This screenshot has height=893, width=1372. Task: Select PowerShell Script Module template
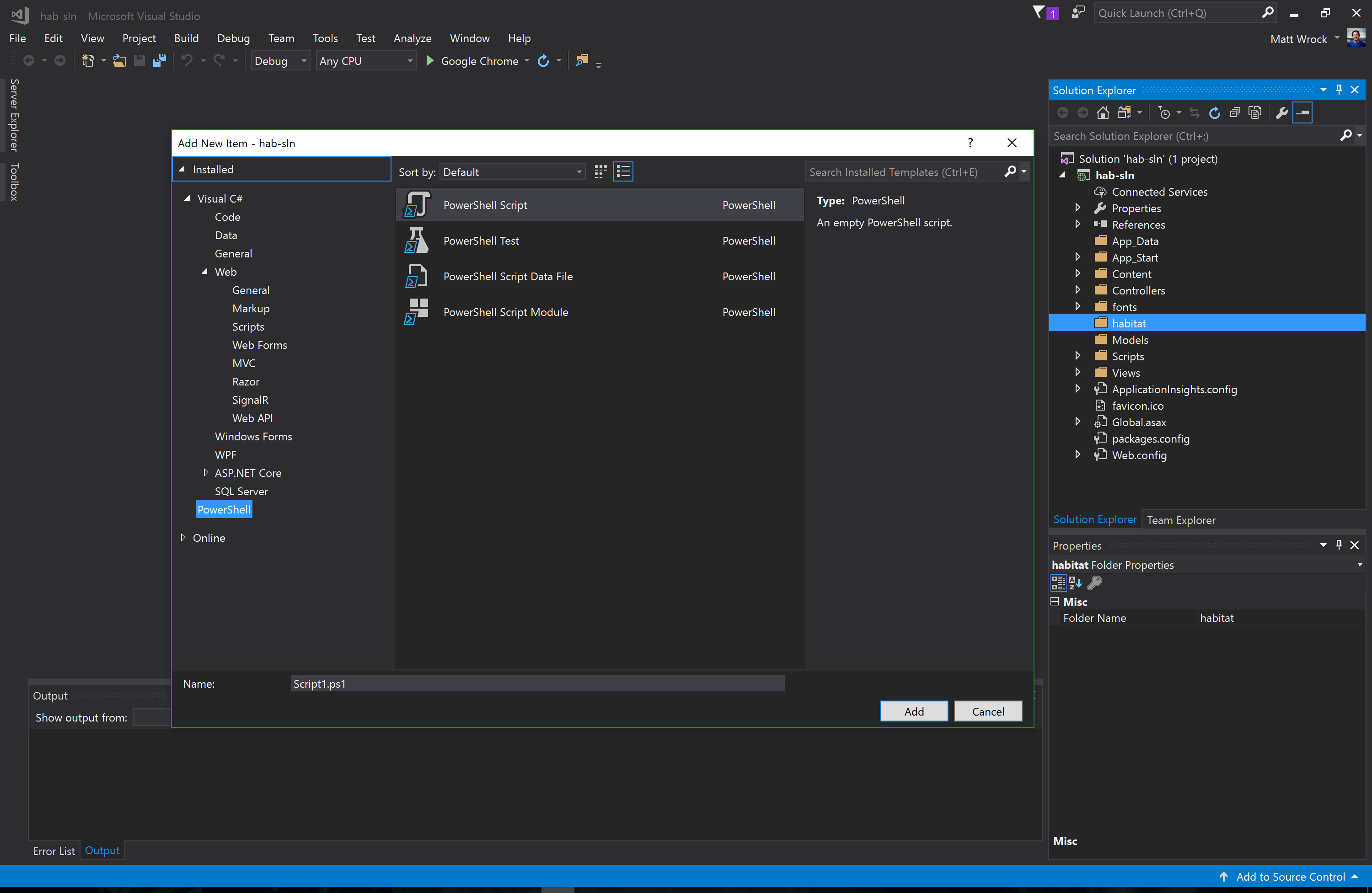tap(505, 312)
